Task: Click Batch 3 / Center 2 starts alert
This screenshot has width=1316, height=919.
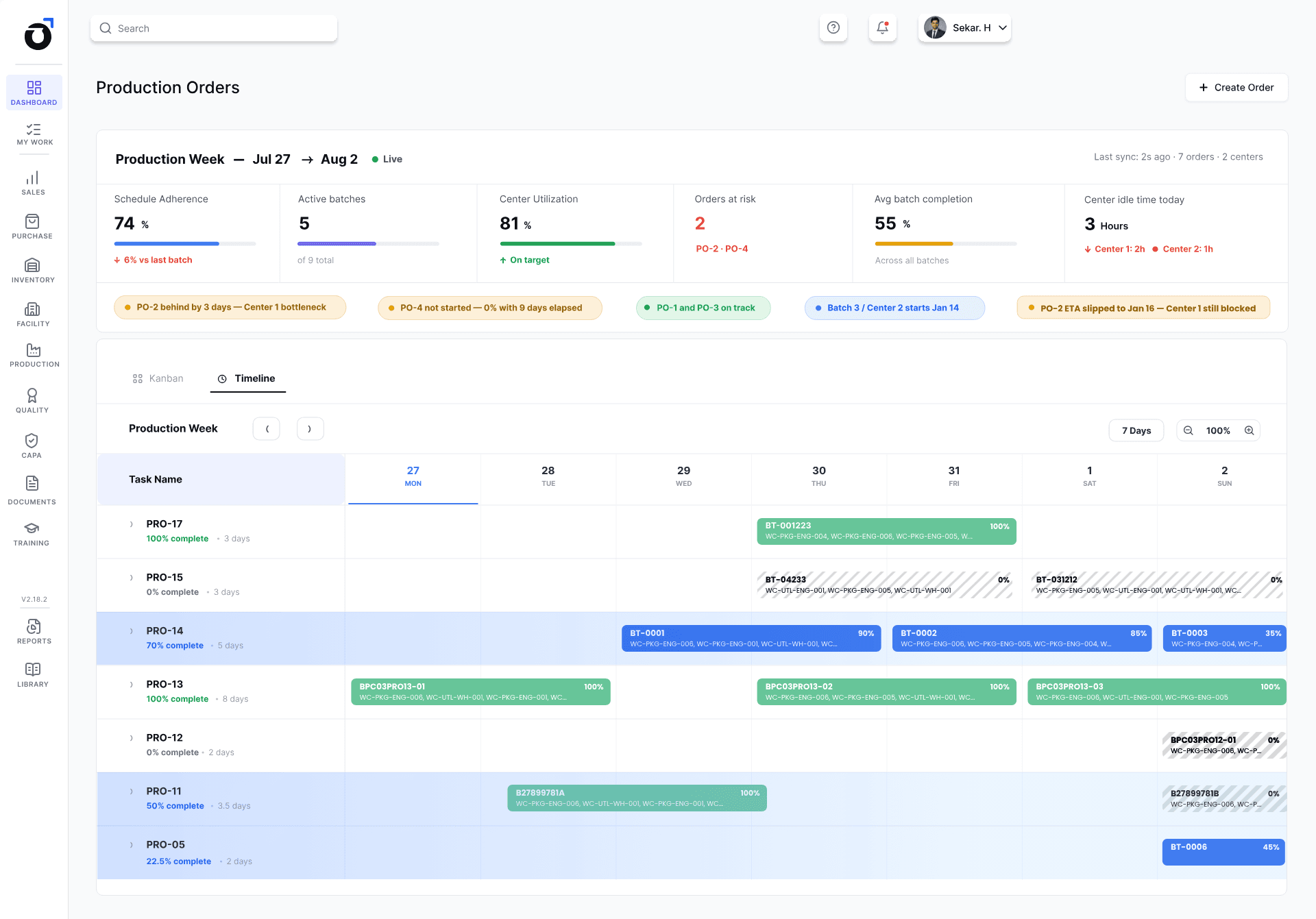Action: coord(894,308)
